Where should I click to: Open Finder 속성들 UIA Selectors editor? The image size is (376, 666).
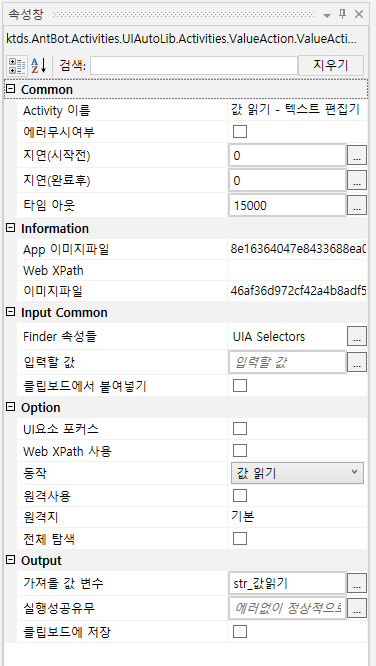tap(357, 336)
